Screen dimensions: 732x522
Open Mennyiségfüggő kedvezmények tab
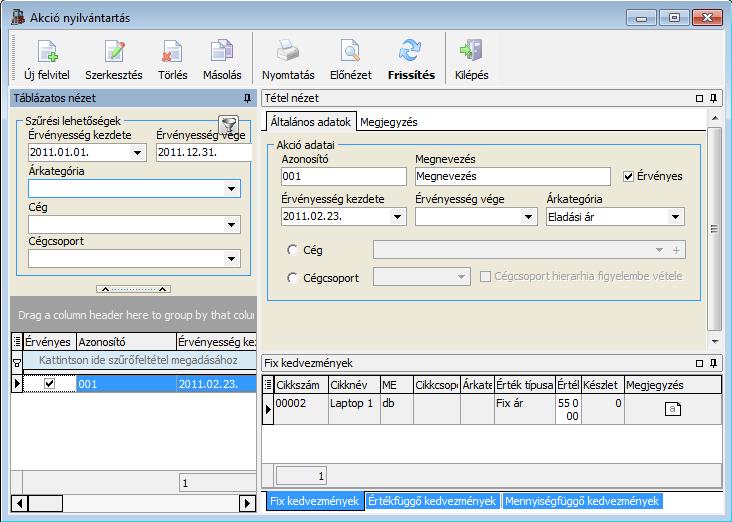(x=582, y=501)
